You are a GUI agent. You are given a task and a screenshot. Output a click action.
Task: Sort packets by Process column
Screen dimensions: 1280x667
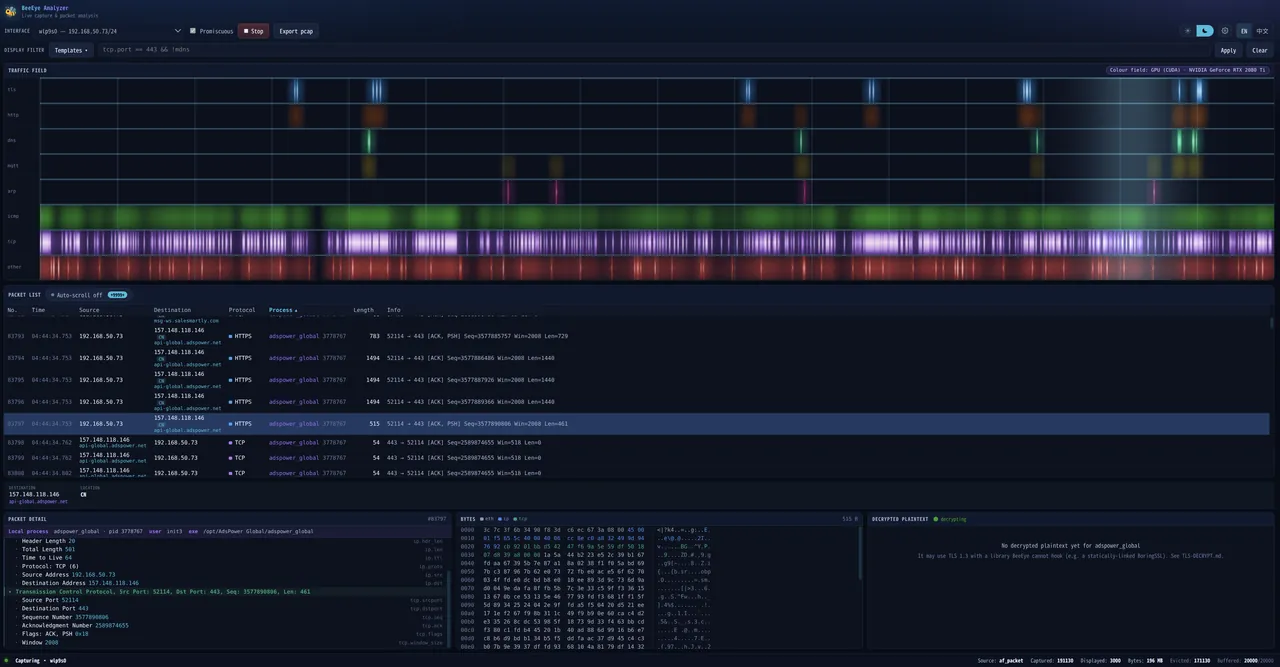point(283,310)
